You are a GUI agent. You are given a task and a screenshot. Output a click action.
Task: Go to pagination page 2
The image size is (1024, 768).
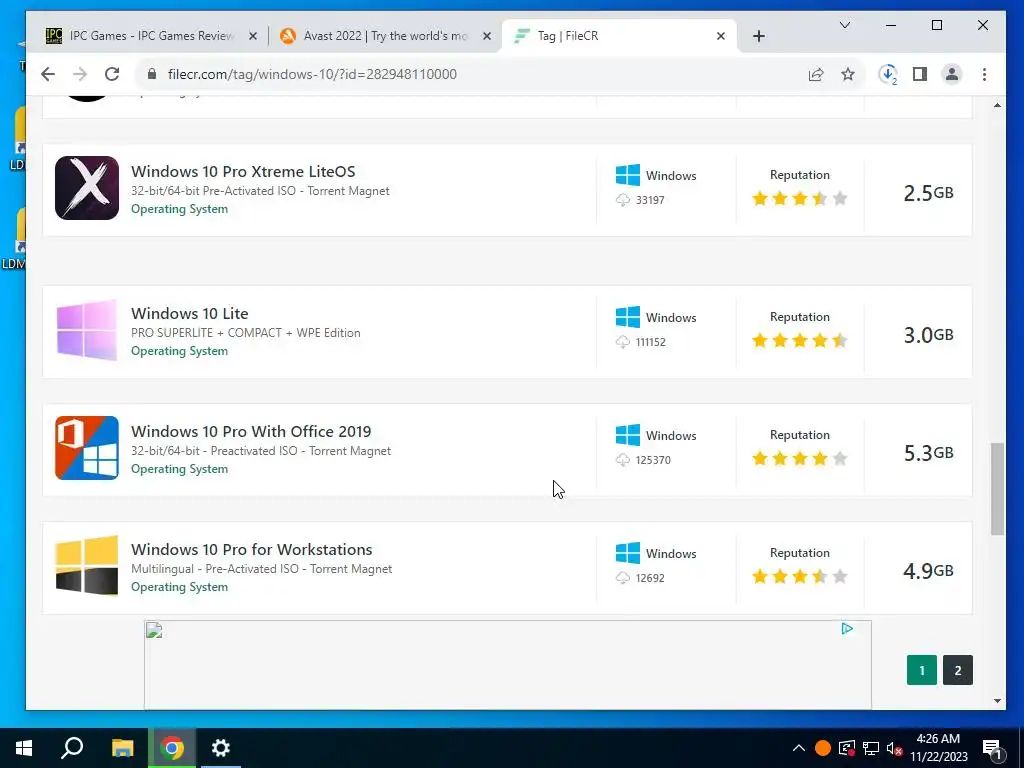[x=957, y=670]
